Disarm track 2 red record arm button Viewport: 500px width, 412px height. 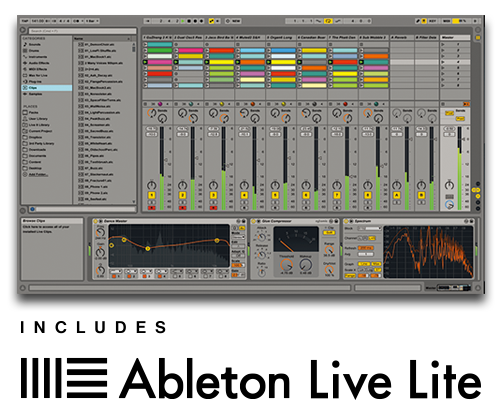182,208
